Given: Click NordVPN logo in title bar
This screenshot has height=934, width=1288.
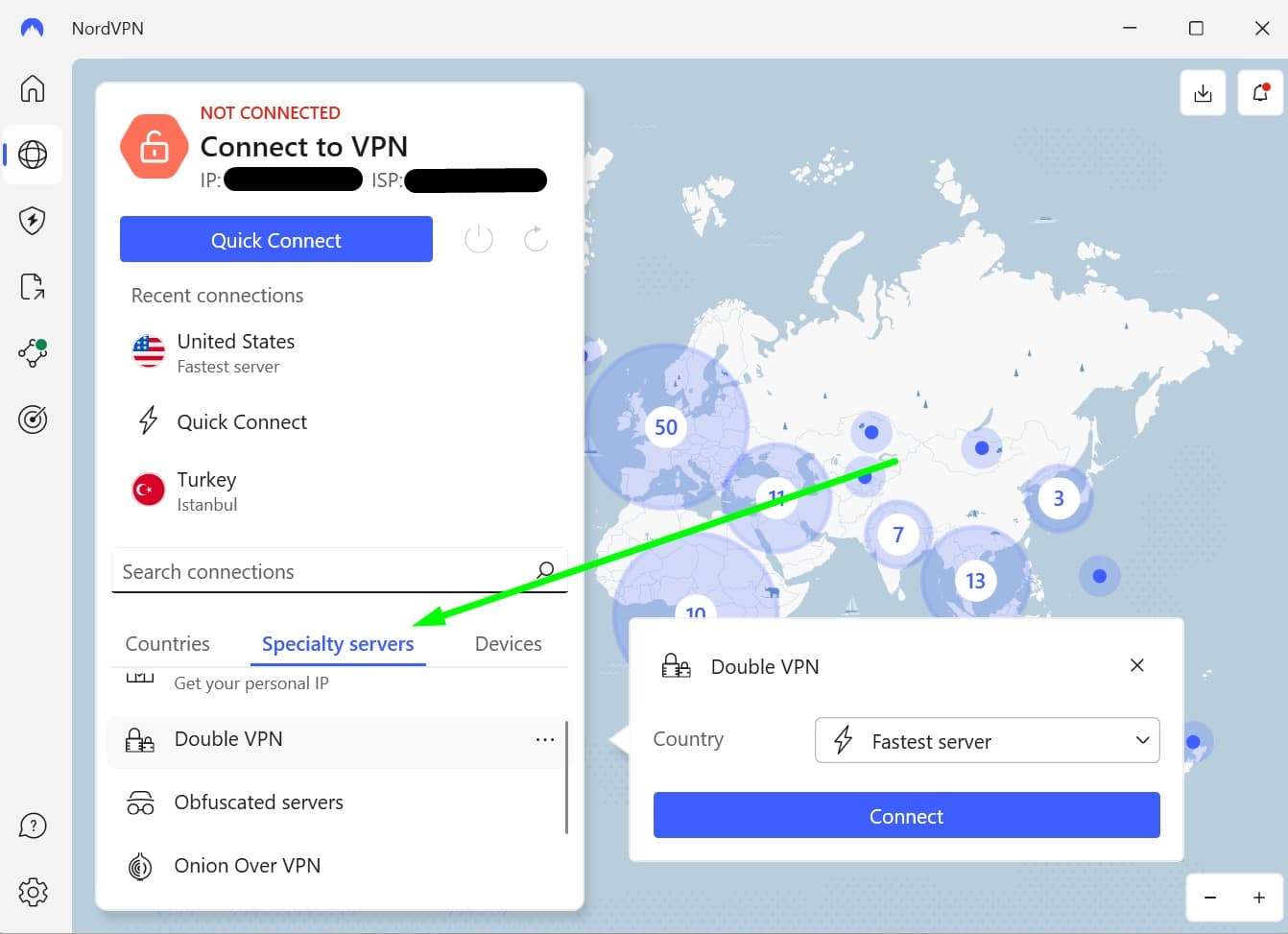Looking at the screenshot, I should coord(33,28).
